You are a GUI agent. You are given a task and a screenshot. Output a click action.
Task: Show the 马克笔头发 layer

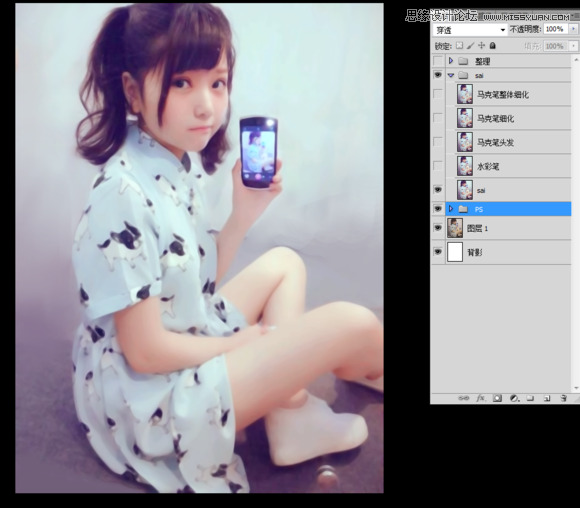tap(438, 142)
